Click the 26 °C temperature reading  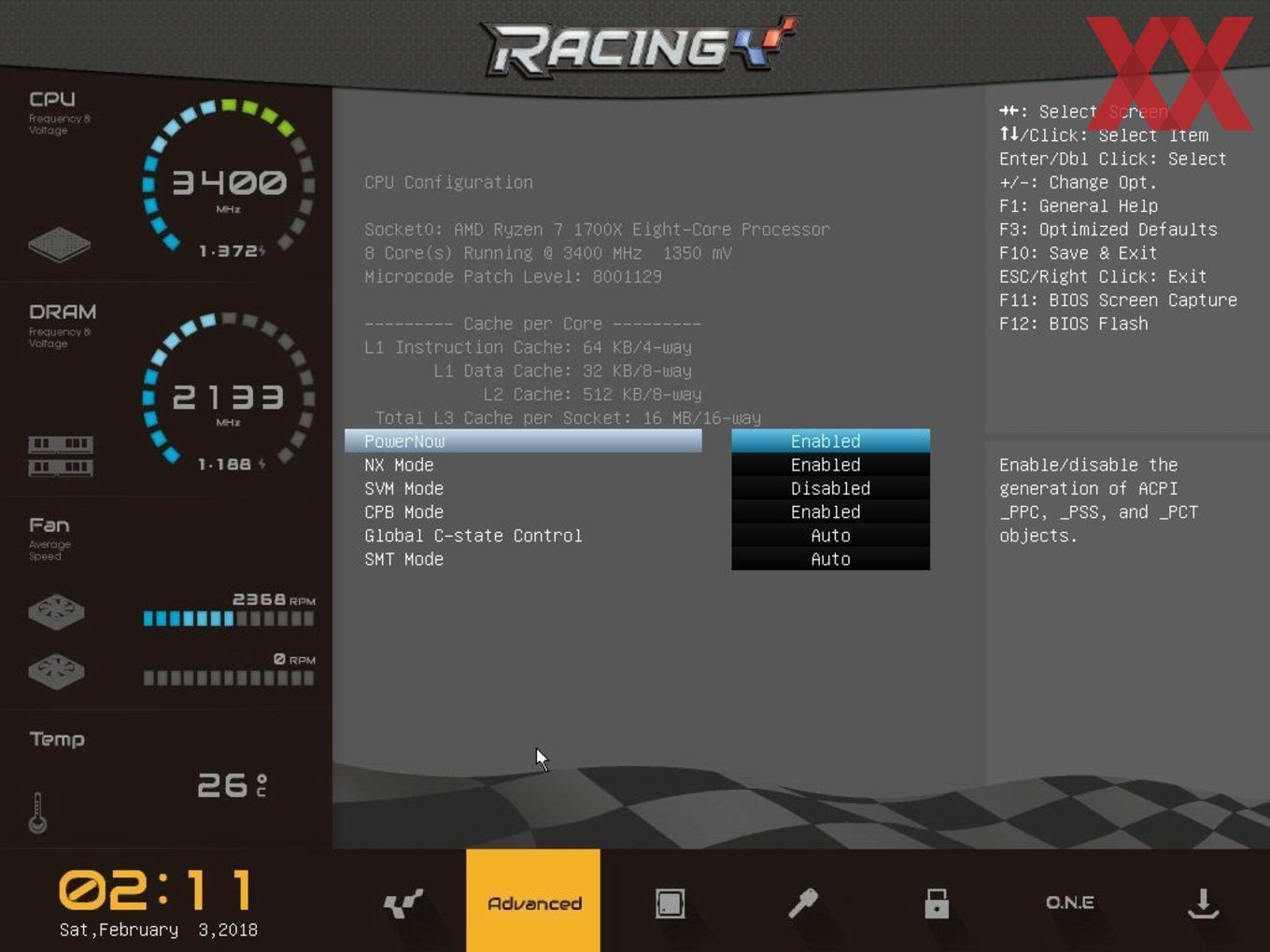[x=232, y=785]
